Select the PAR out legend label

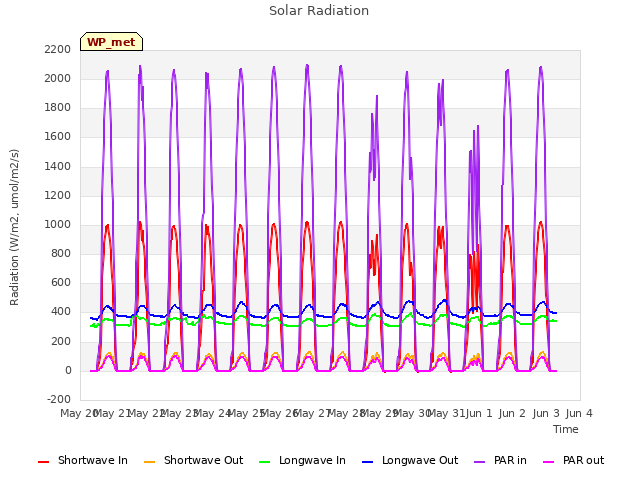(583, 460)
